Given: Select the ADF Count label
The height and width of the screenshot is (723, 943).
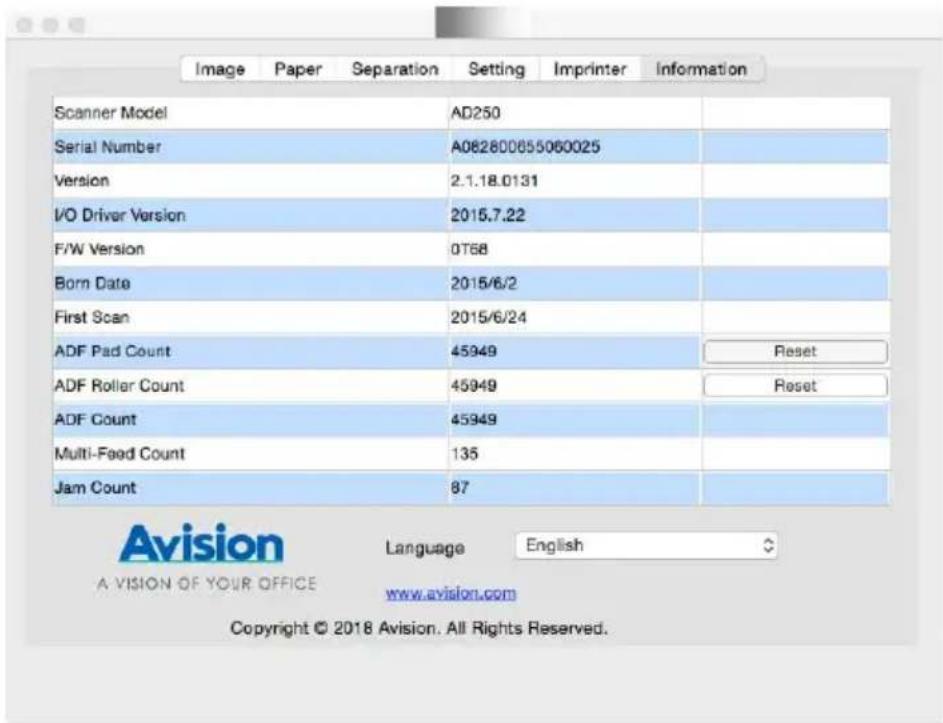Looking at the screenshot, I should pos(95,419).
